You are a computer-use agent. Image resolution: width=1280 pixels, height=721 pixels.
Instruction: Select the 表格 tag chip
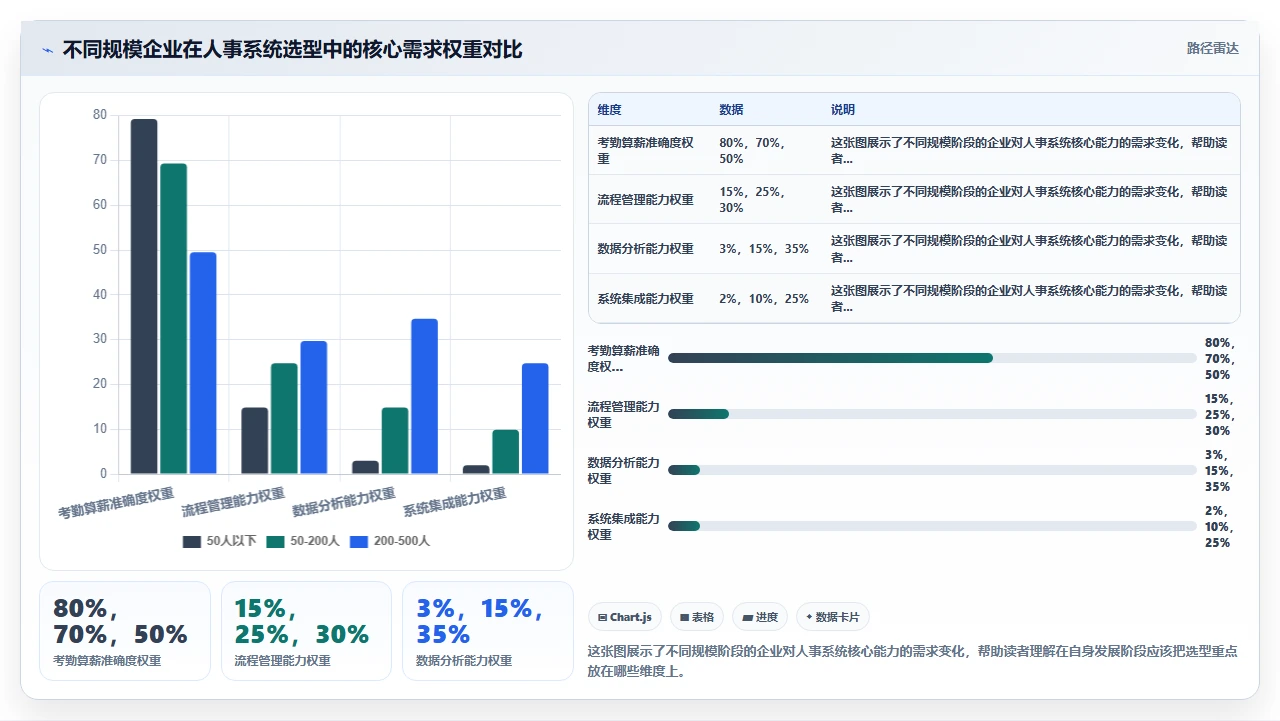(696, 617)
